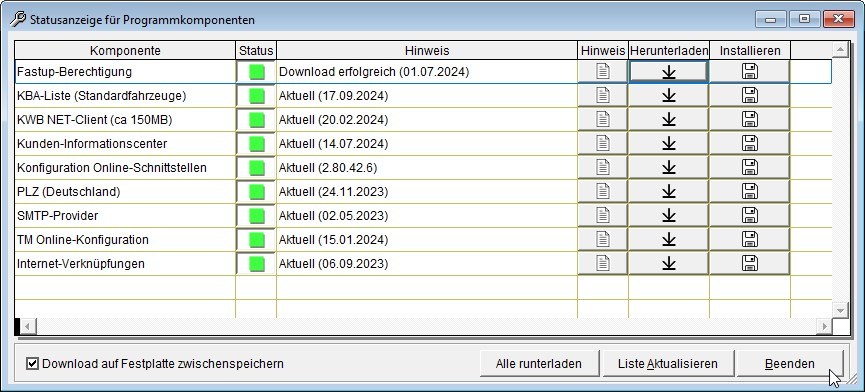Click the Installieren column header
The image size is (865, 392).
(x=750, y=51)
